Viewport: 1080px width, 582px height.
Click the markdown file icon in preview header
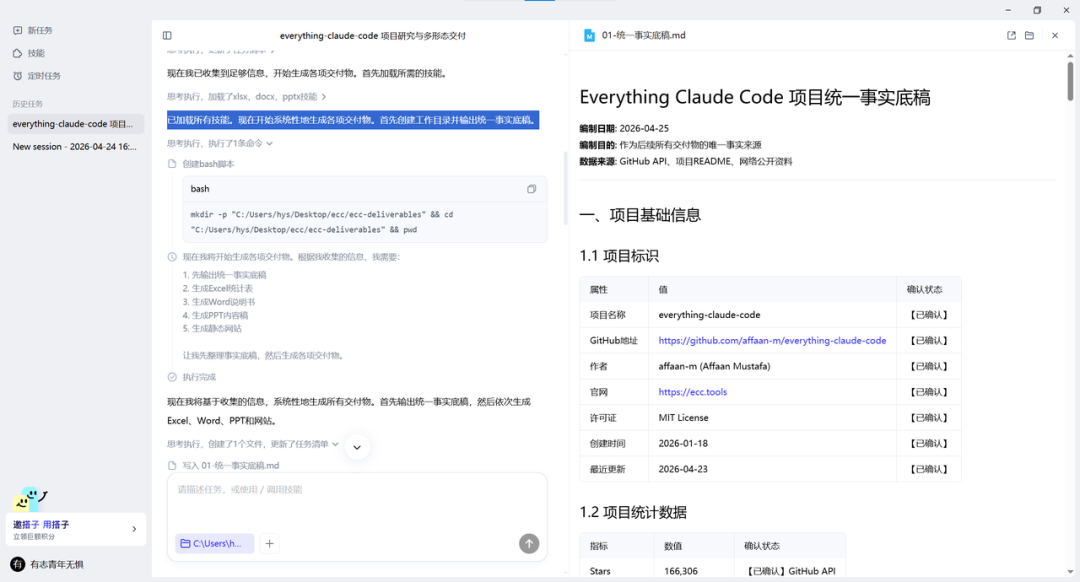pyautogui.click(x=590, y=35)
